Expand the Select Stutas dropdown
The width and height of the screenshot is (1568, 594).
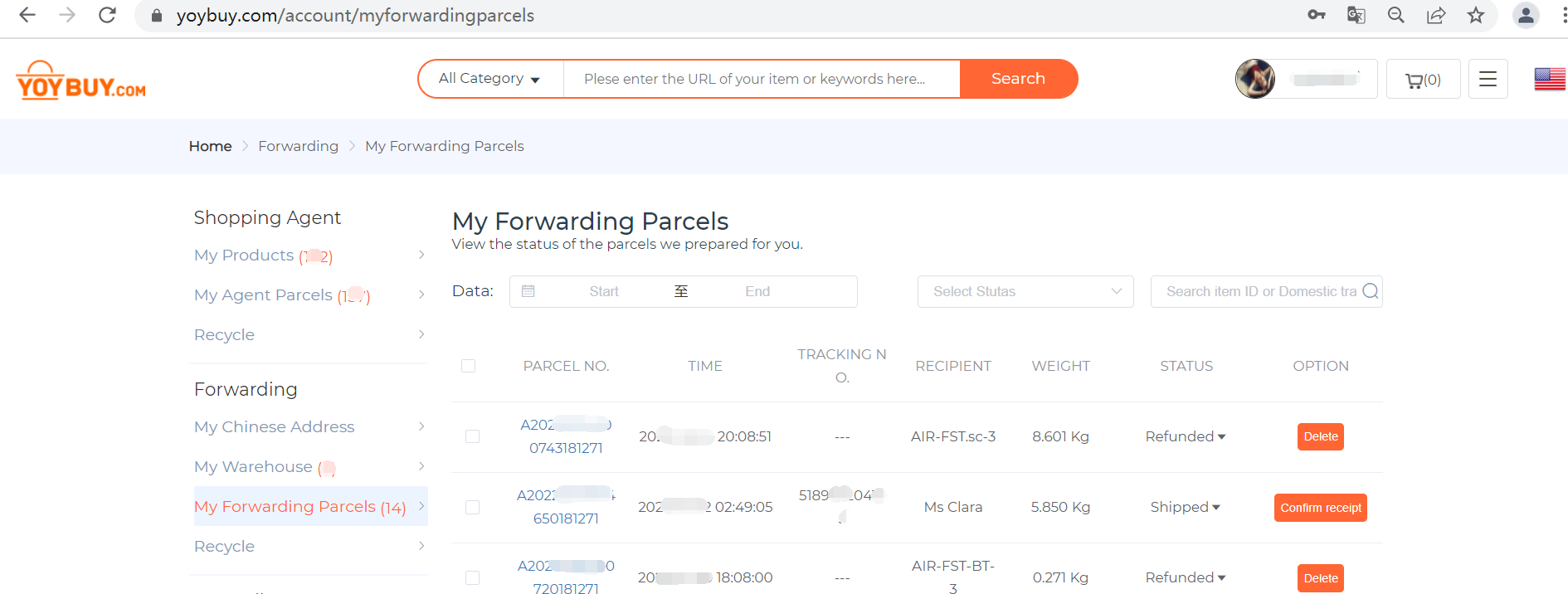point(1025,291)
